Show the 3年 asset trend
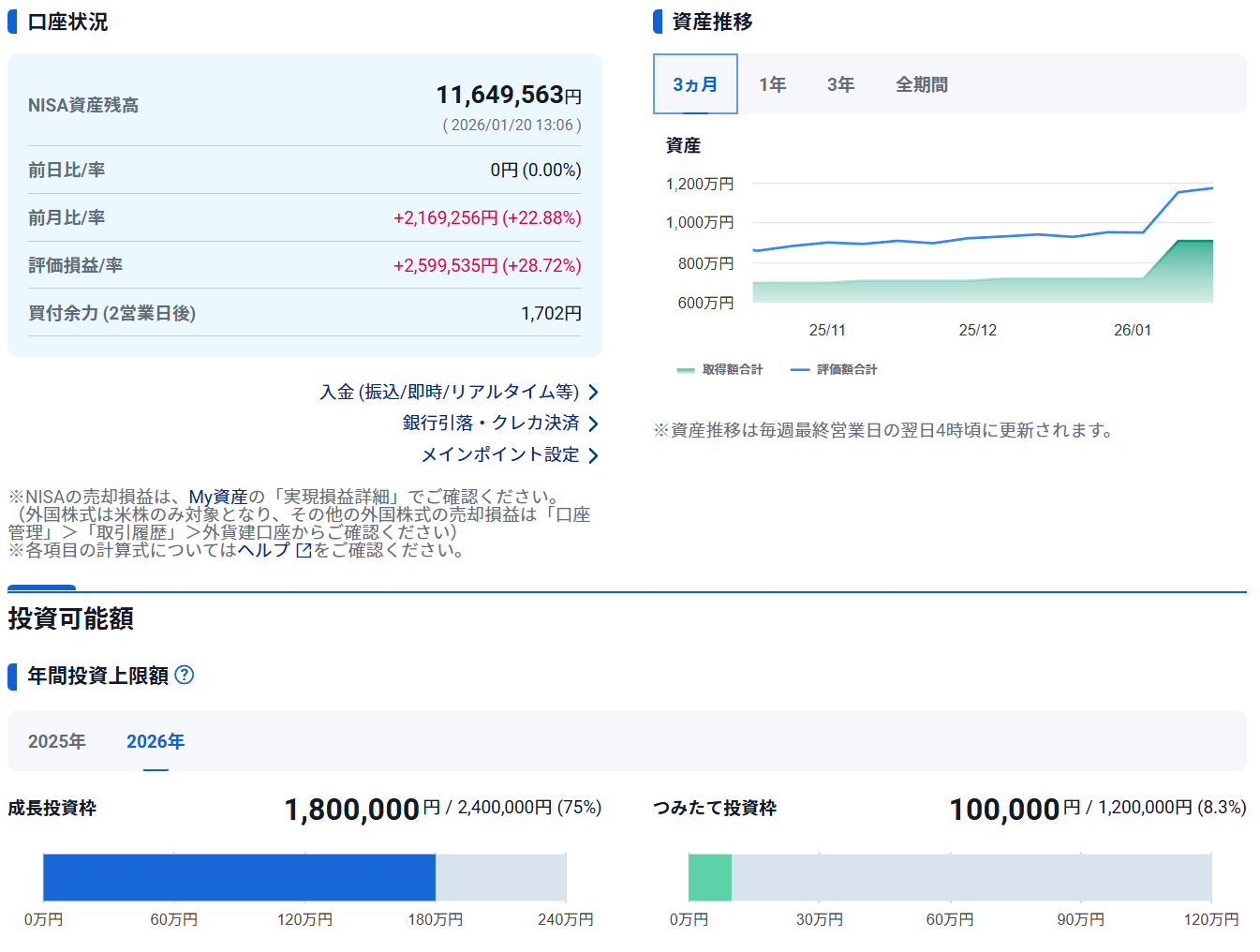Viewport: 1260px width, 952px height. click(x=840, y=84)
